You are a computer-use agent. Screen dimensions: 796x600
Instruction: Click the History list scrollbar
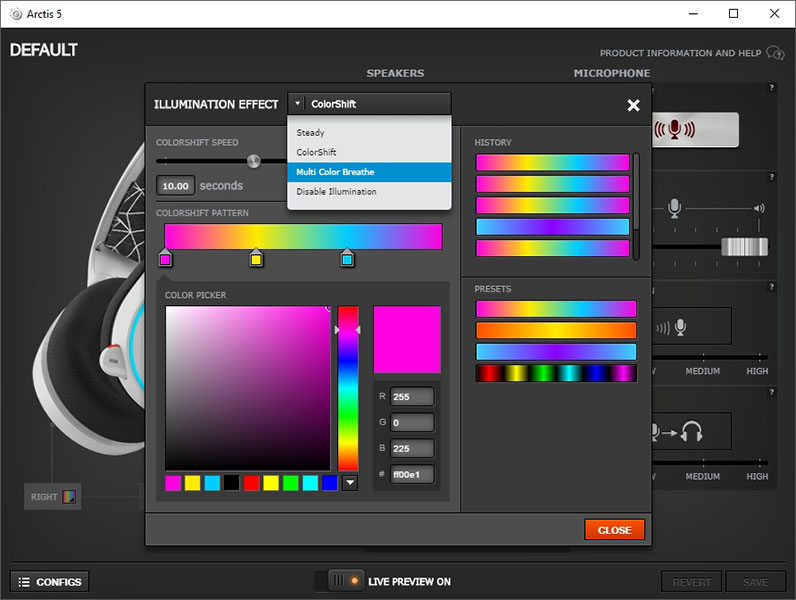tap(636, 206)
